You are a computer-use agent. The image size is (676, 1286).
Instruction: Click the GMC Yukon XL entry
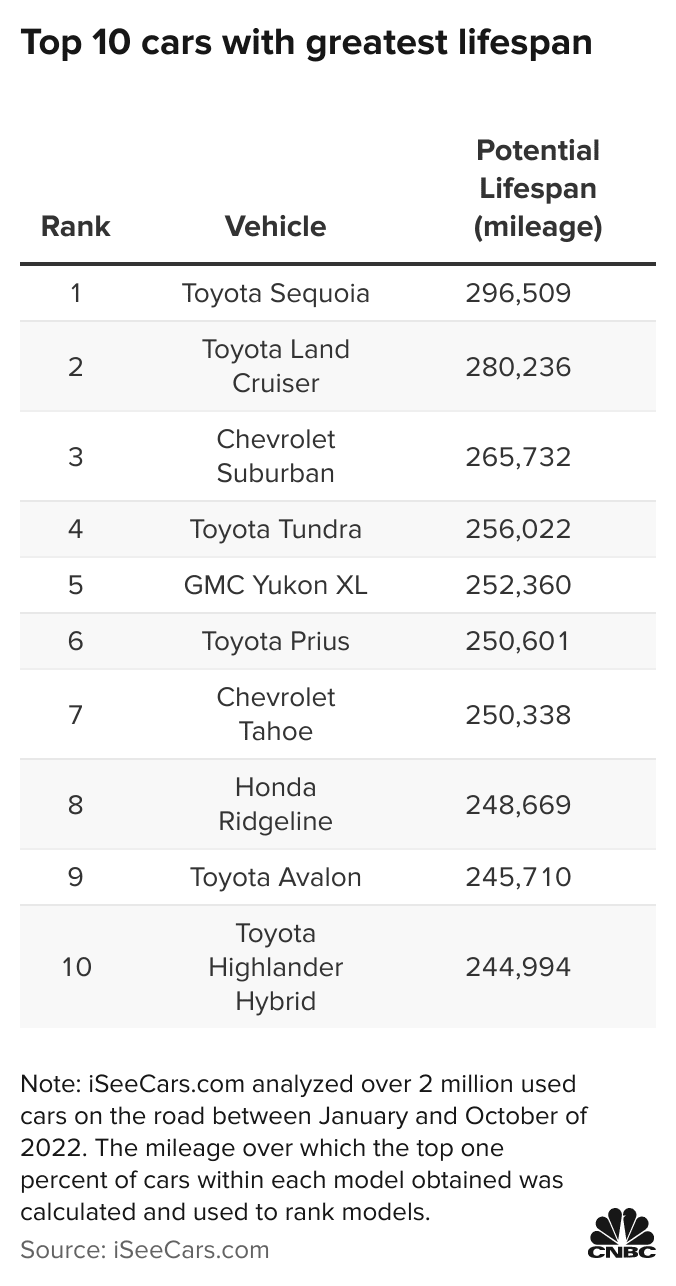pyautogui.click(x=275, y=585)
